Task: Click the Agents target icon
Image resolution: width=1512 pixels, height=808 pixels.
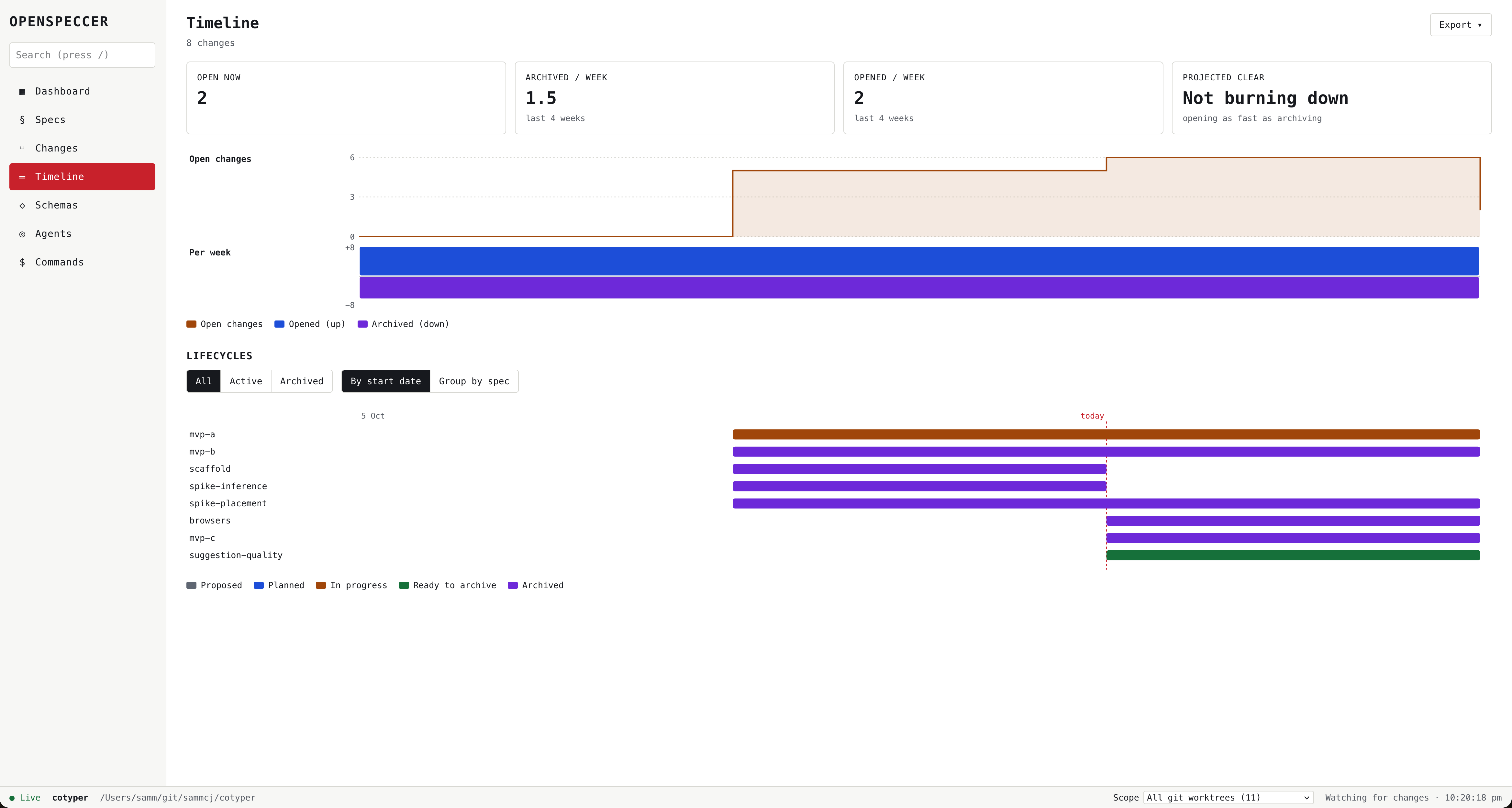Action: (22, 234)
